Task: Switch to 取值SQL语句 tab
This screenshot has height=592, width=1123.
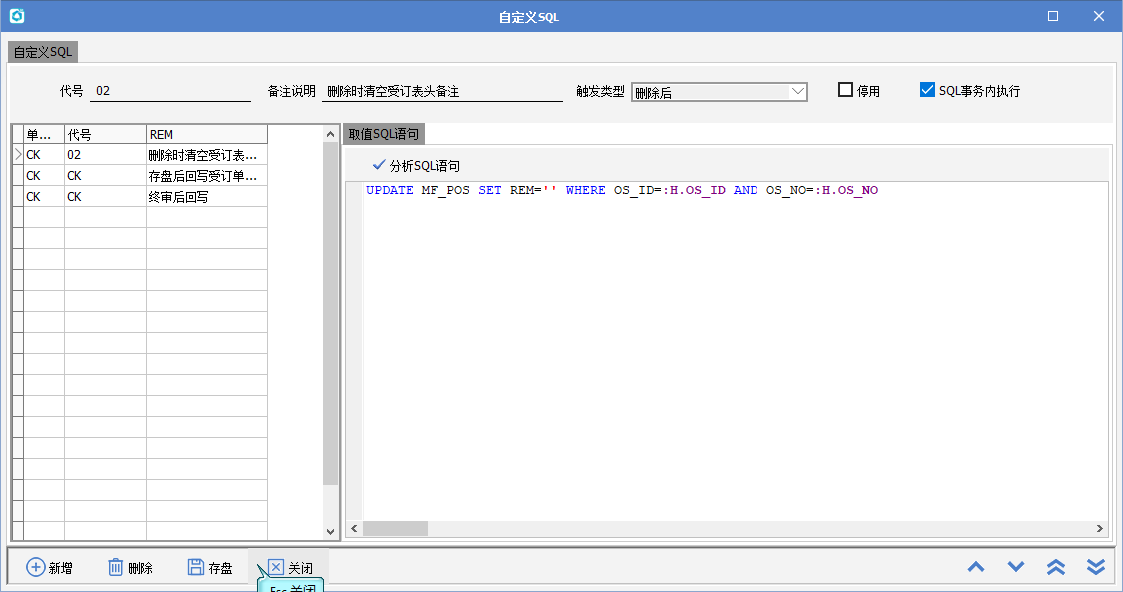Action: 384,134
